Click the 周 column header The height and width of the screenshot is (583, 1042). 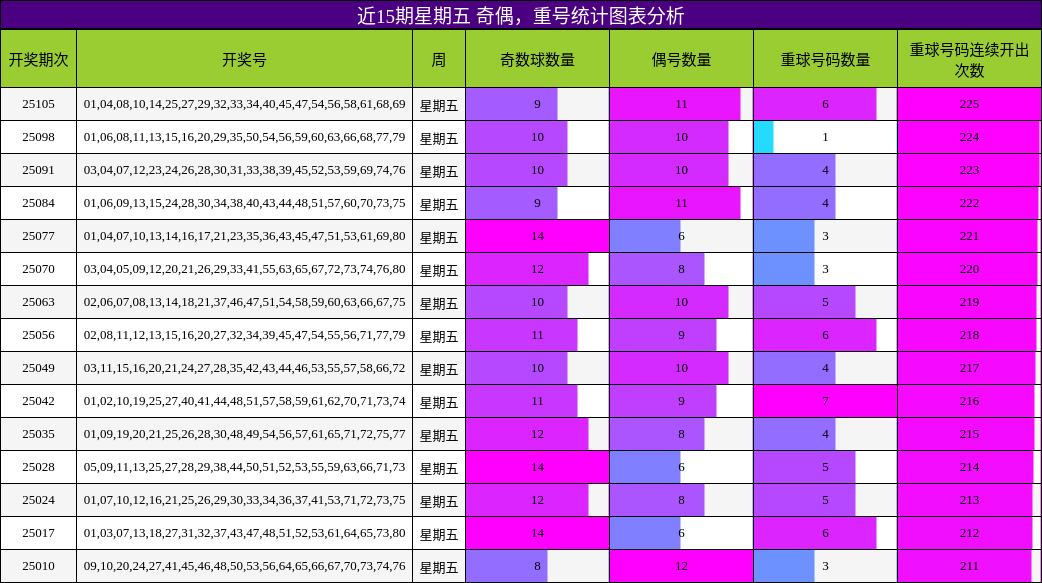tap(437, 60)
